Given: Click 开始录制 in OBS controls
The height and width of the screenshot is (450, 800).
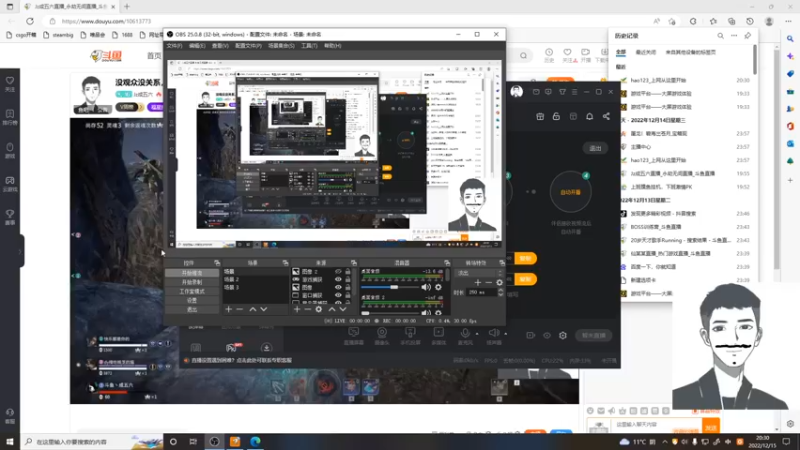Looking at the screenshot, I should click(192, 282).
